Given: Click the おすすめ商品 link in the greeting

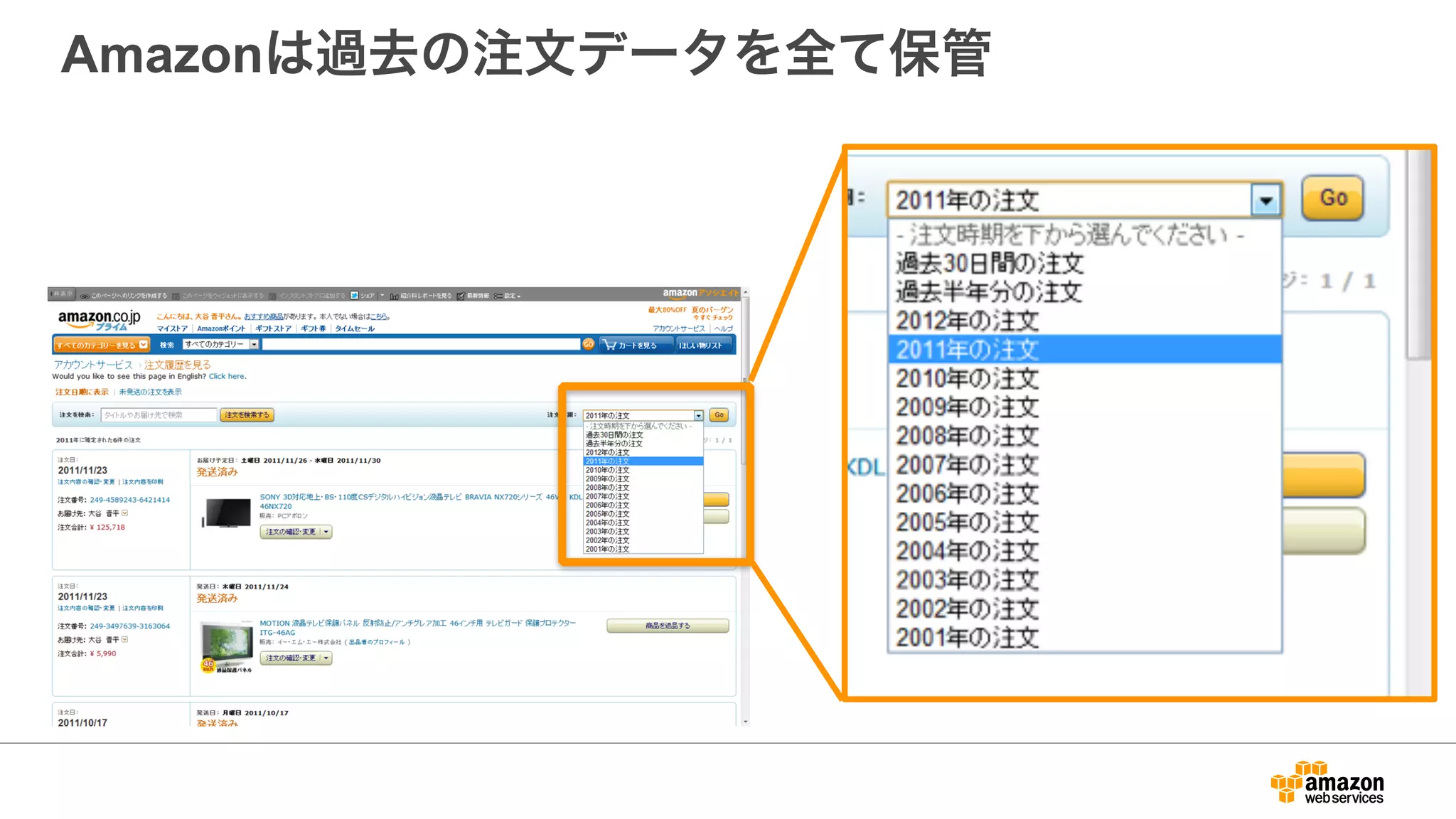Looking at the screenshot, I should tap(264, 316).
